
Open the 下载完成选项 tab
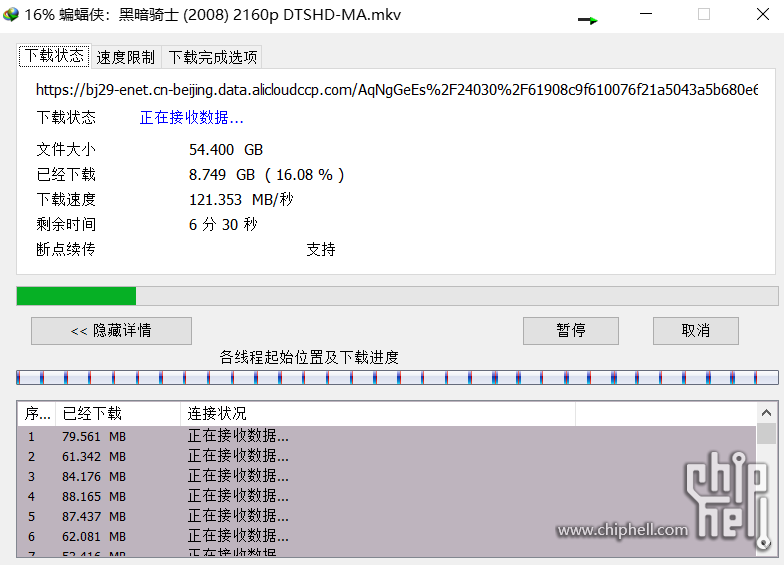click(x=212, y=58)
